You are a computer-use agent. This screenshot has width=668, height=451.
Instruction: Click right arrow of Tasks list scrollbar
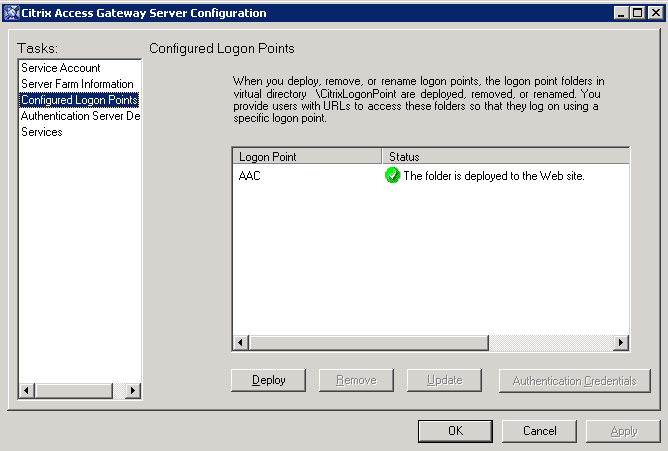click(133, 390)
